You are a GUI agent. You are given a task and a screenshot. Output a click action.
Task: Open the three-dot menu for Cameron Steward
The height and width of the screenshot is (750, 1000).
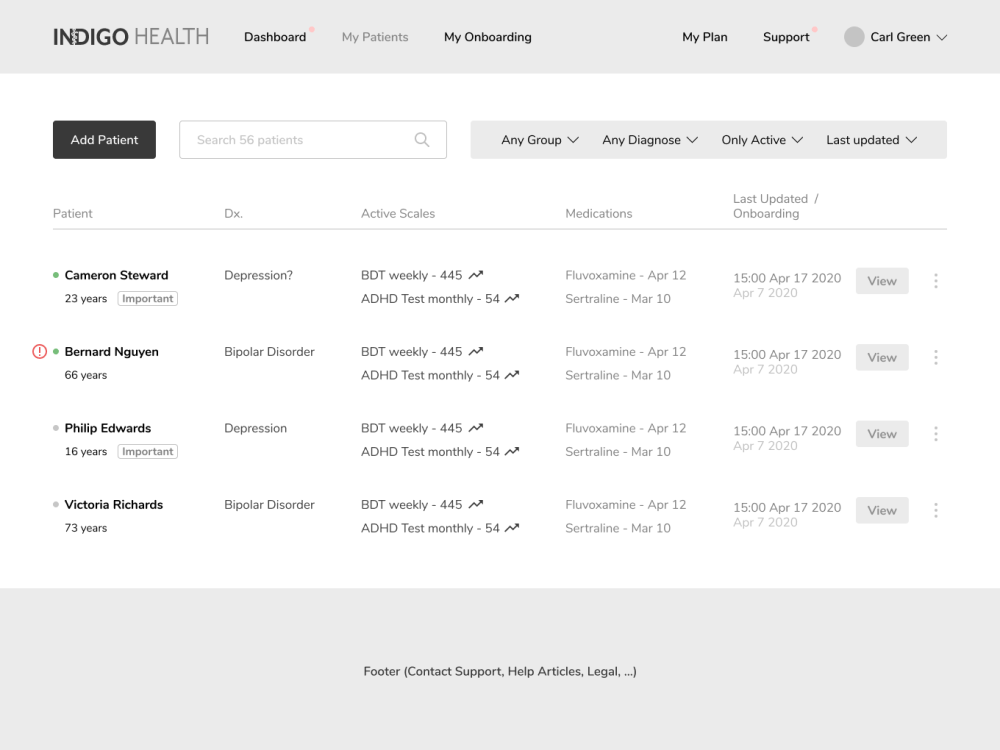point(936,281)
